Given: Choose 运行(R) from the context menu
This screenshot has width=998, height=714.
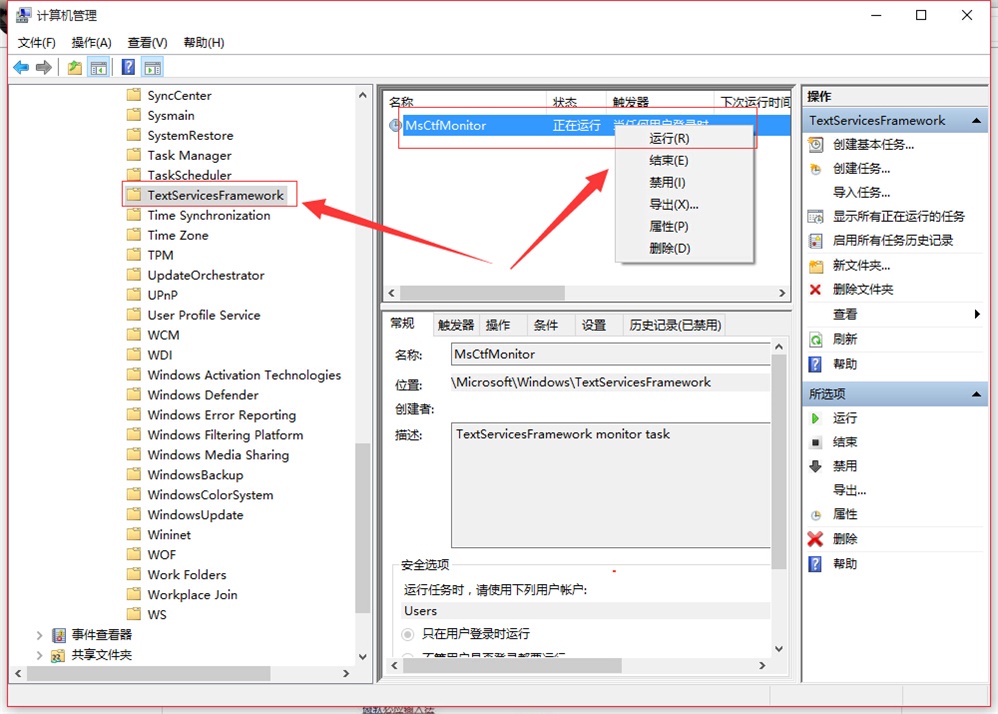Looking at the screenshot, I should [x=668, y=138].
